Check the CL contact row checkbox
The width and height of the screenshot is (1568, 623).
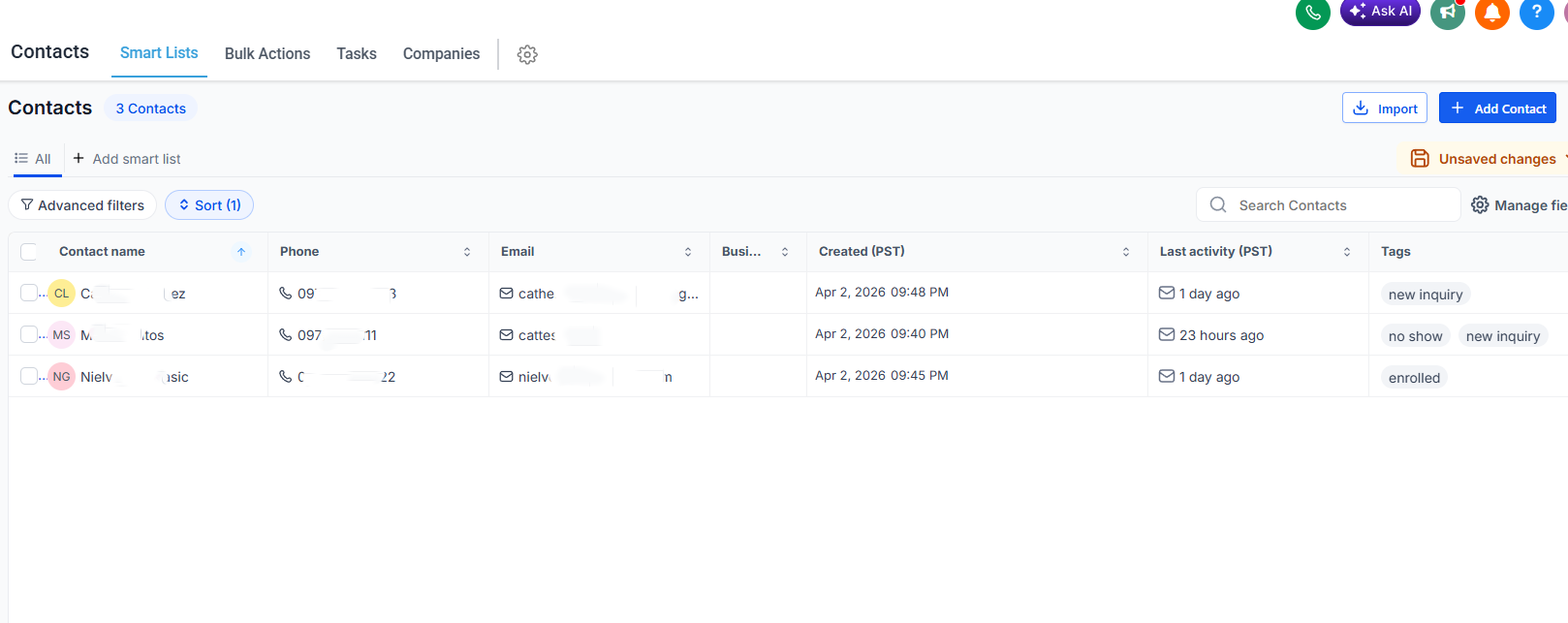[x=29, y=293]
